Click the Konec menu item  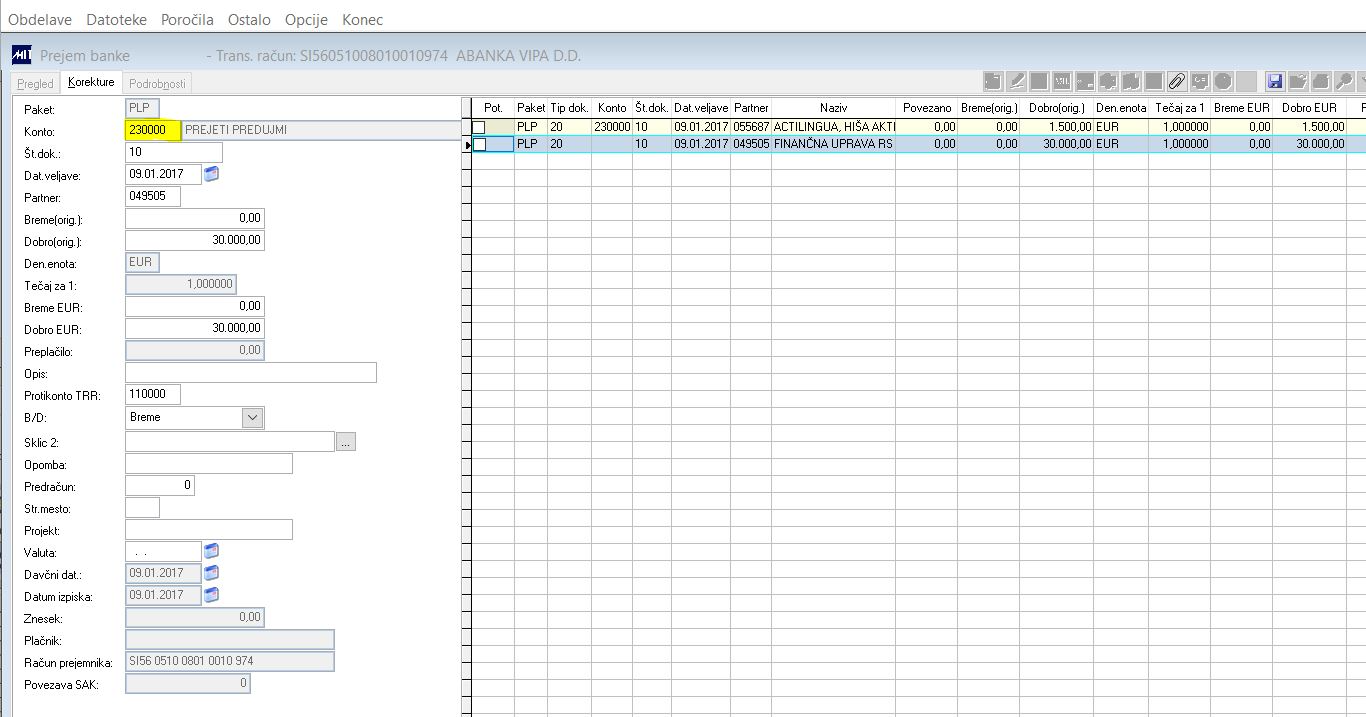(x=362, y=20)
